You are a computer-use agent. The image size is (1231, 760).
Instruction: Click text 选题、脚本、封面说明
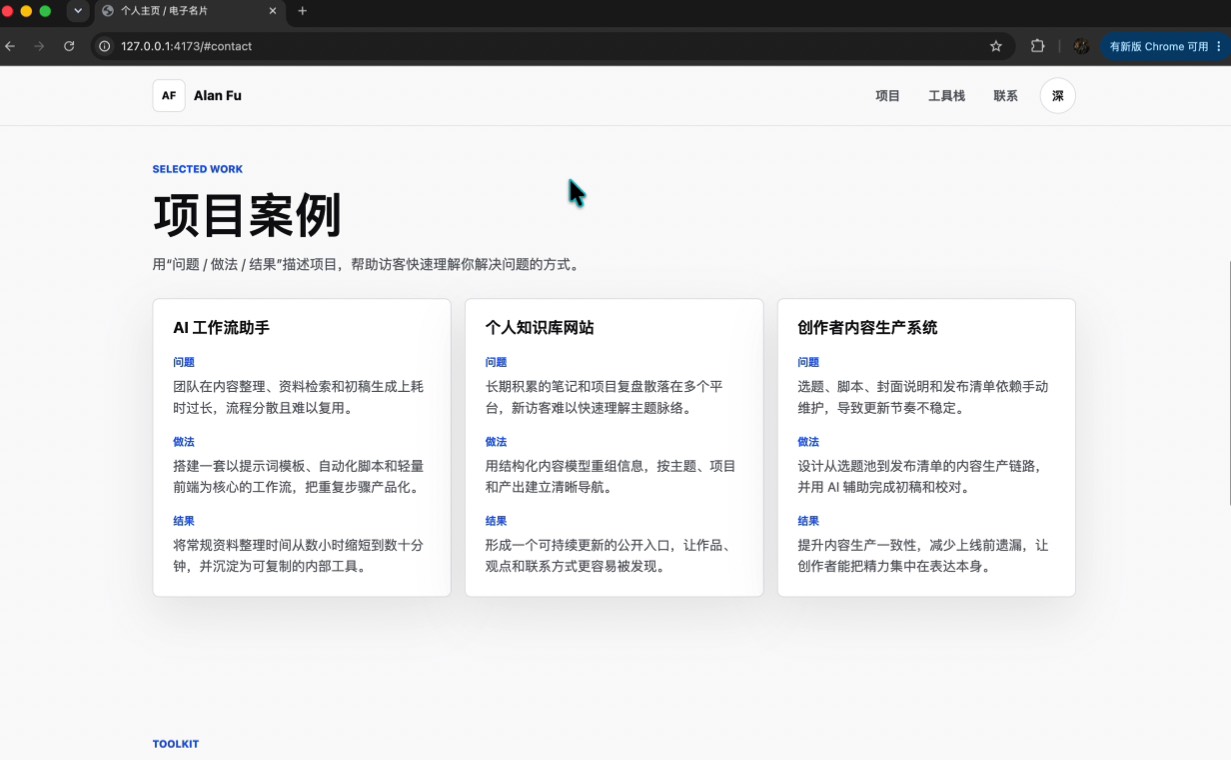[x=923, y=397]
